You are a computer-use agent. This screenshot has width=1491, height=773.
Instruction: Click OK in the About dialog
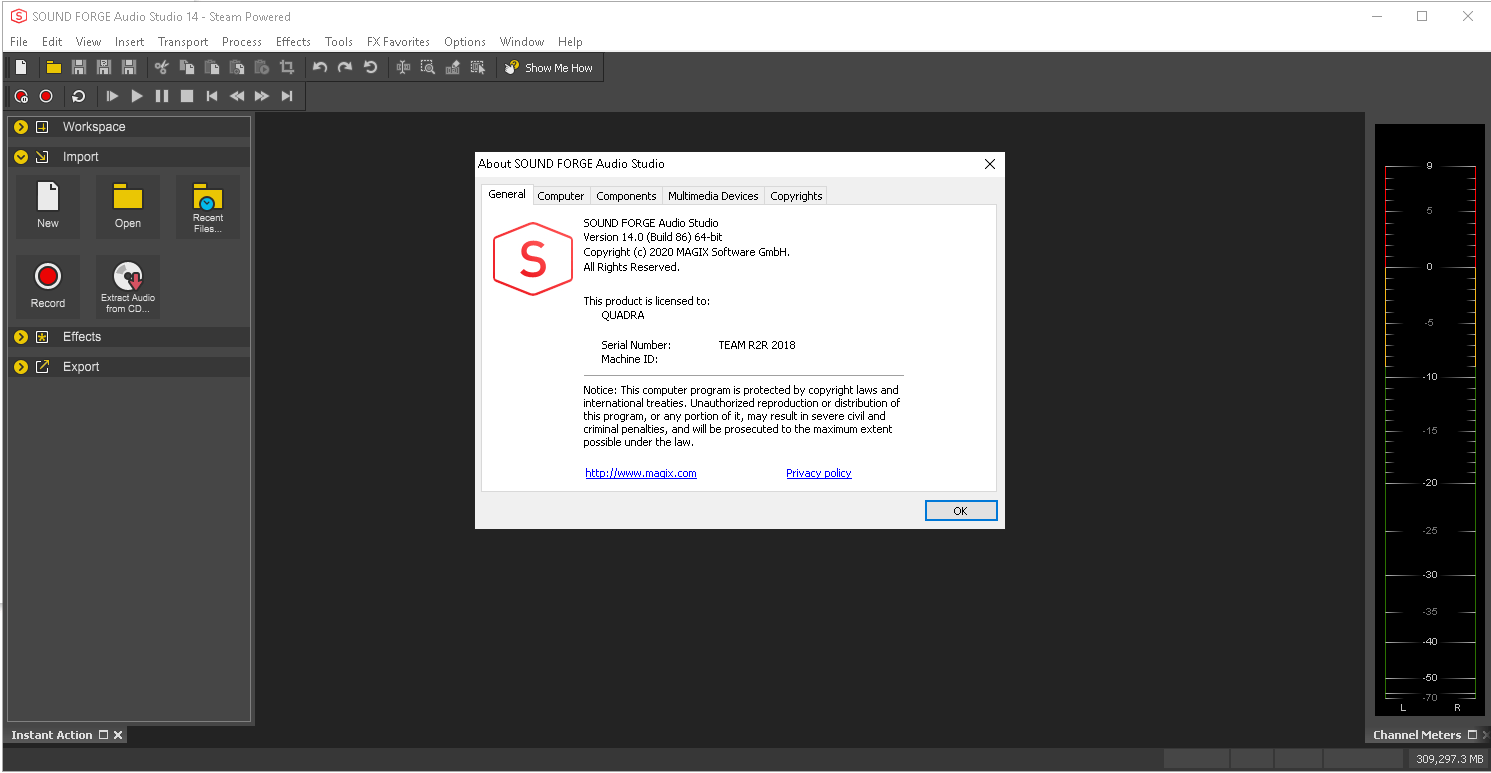[x=960, y=511]
